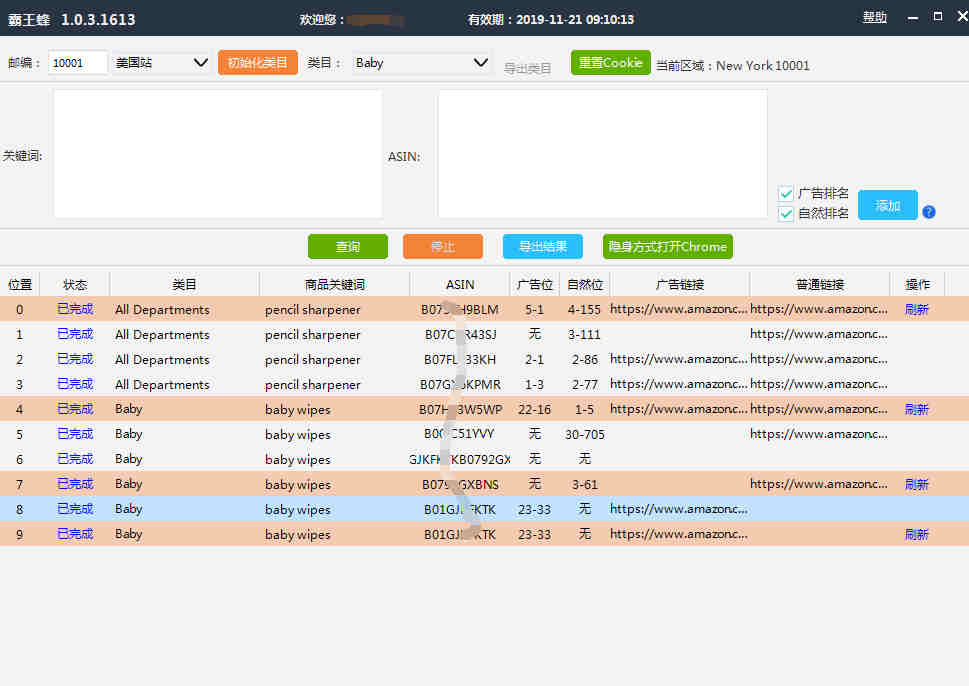
Task: Click inside the ASIN text area
Action: (603, 154)
